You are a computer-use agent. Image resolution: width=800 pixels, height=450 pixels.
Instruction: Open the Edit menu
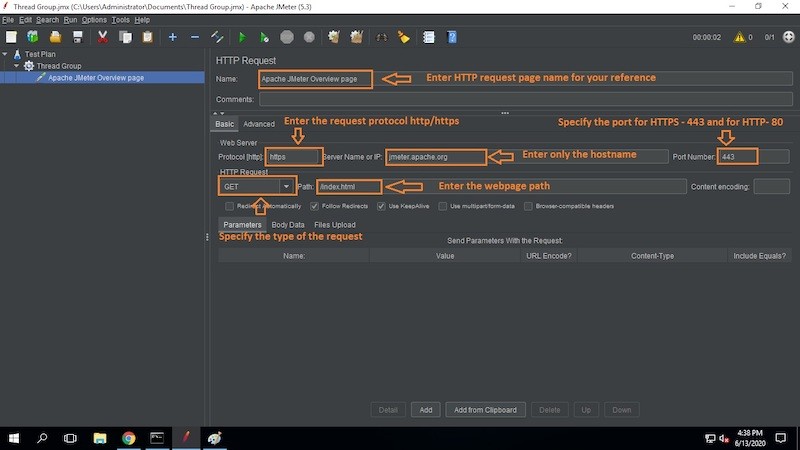25,20
